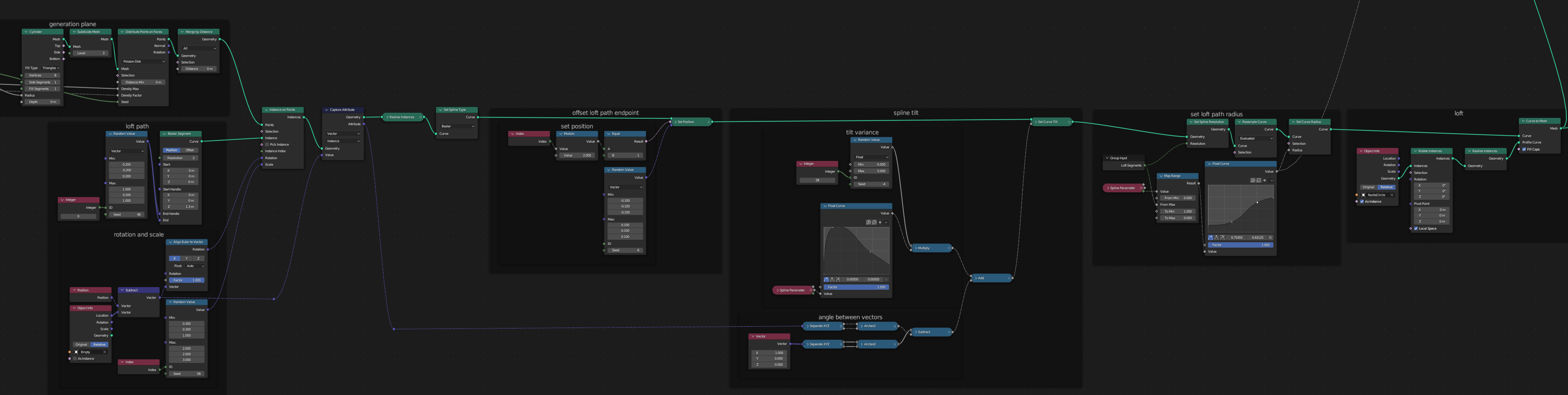This screenshot has width=1568, height=395.
Task: Clear the NurbsCircle object field
Action: click(x=1392, y=195)
